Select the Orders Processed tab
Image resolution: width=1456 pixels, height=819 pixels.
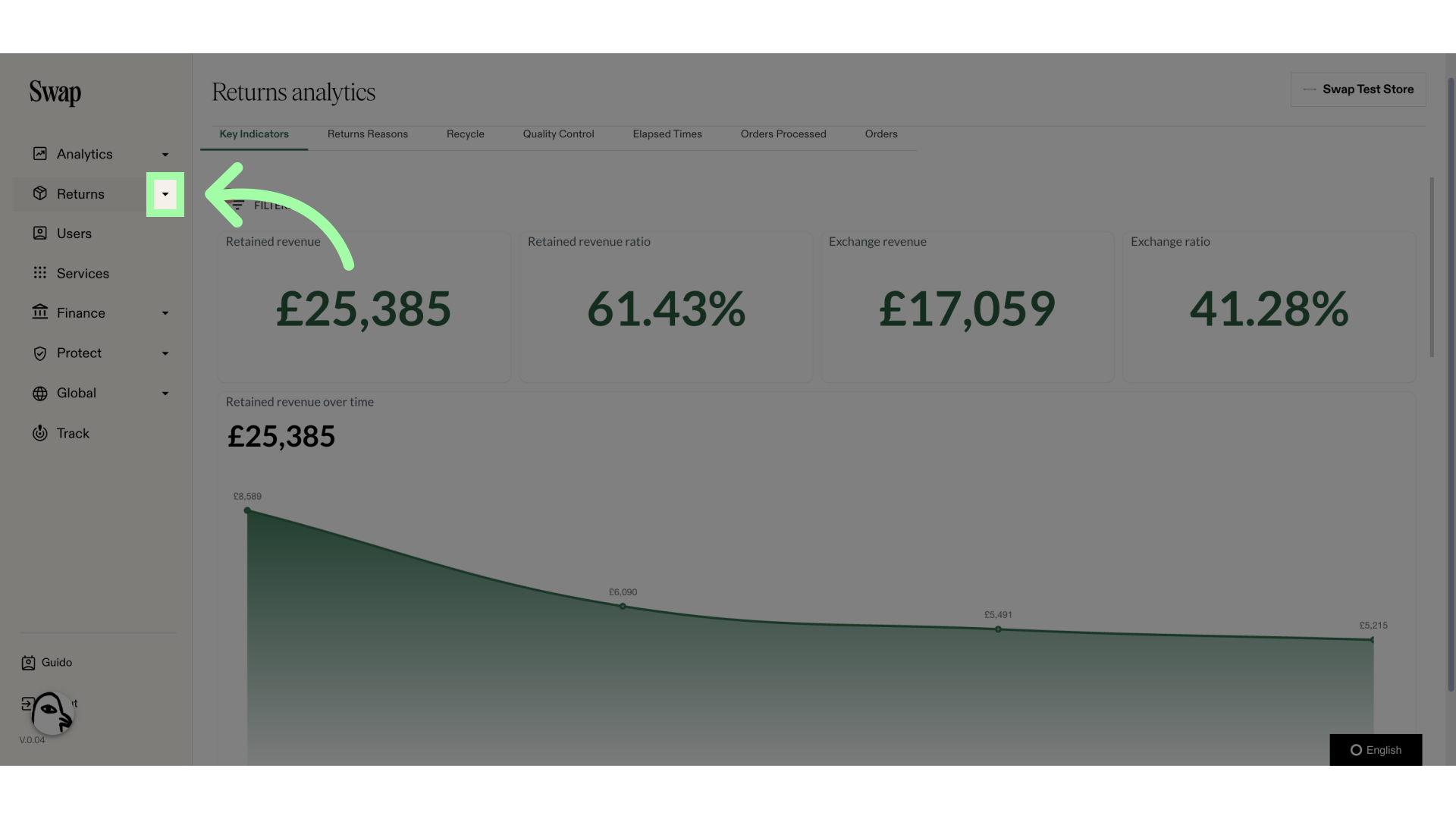[x=783, y=134]
